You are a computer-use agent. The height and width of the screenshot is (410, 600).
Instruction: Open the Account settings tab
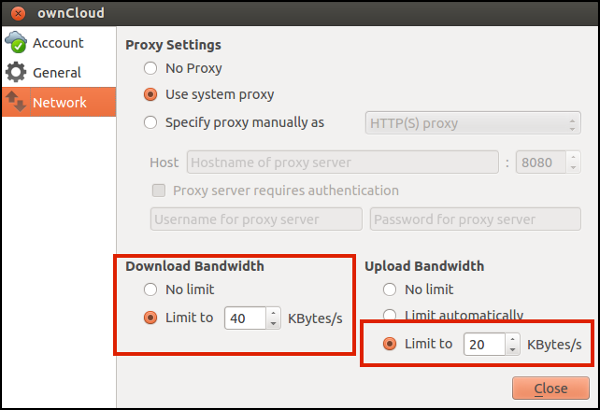pos(58,43)
